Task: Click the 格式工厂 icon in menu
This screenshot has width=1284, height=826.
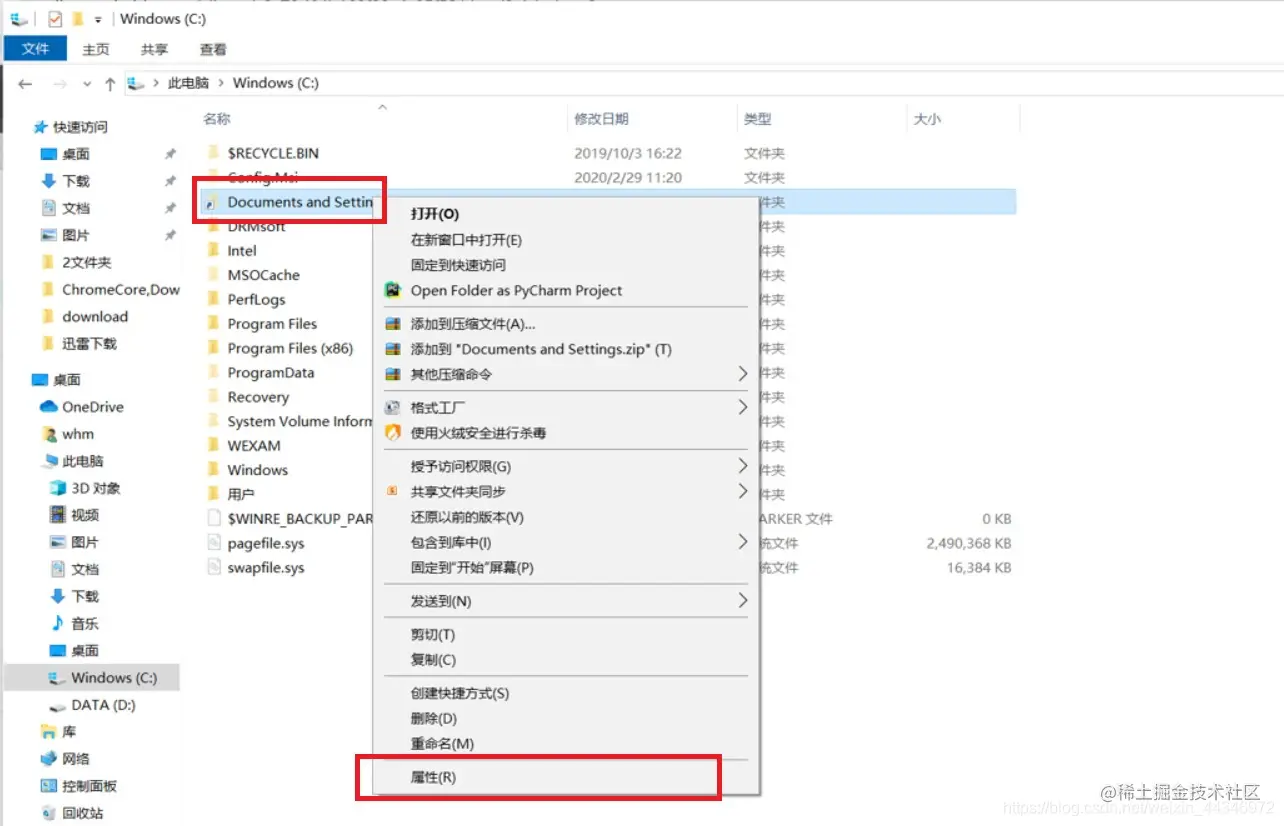Action: click(x=392, y=408)
